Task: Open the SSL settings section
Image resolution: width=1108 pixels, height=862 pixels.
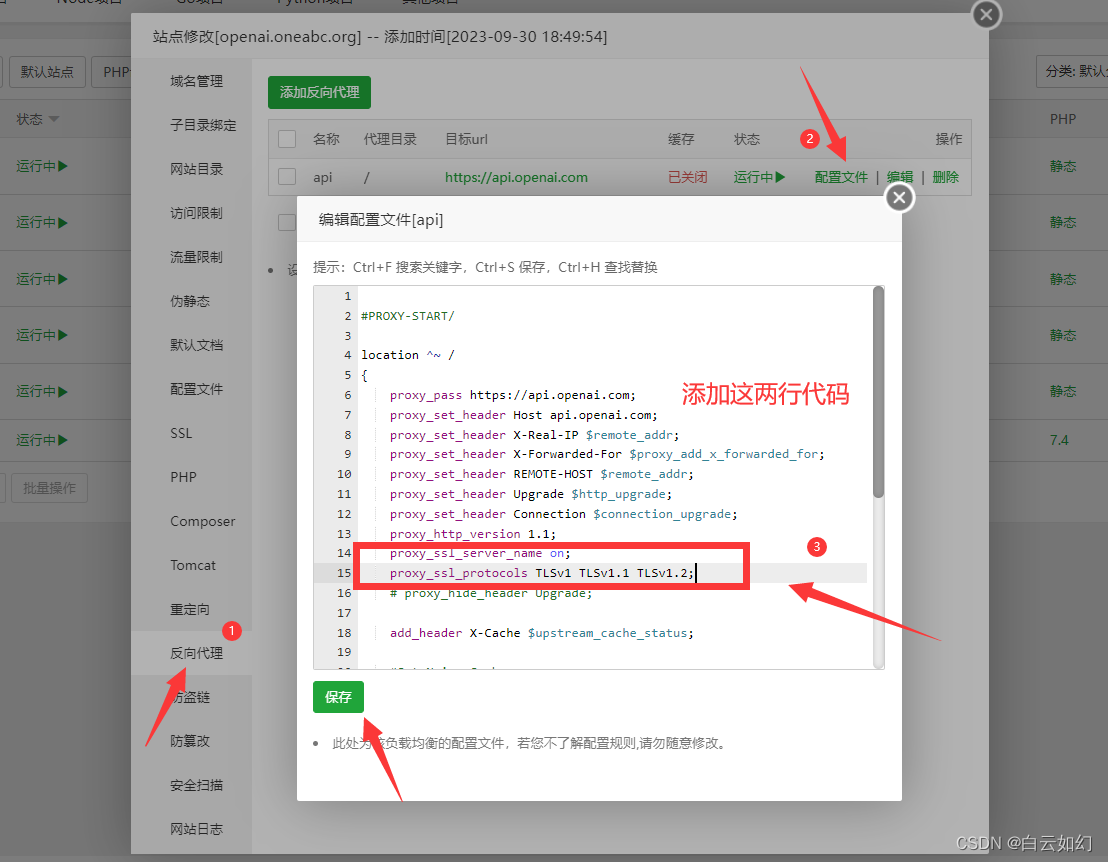Action: pos(183,432)
